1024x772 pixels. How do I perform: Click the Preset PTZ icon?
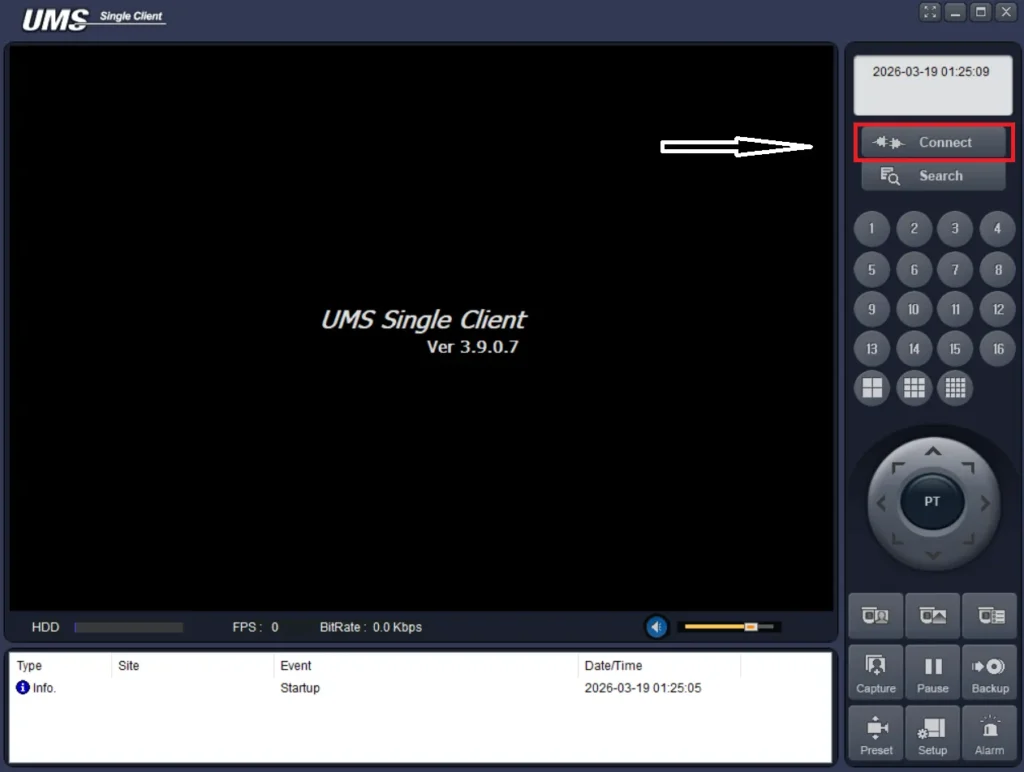click(x=875, y=733)
